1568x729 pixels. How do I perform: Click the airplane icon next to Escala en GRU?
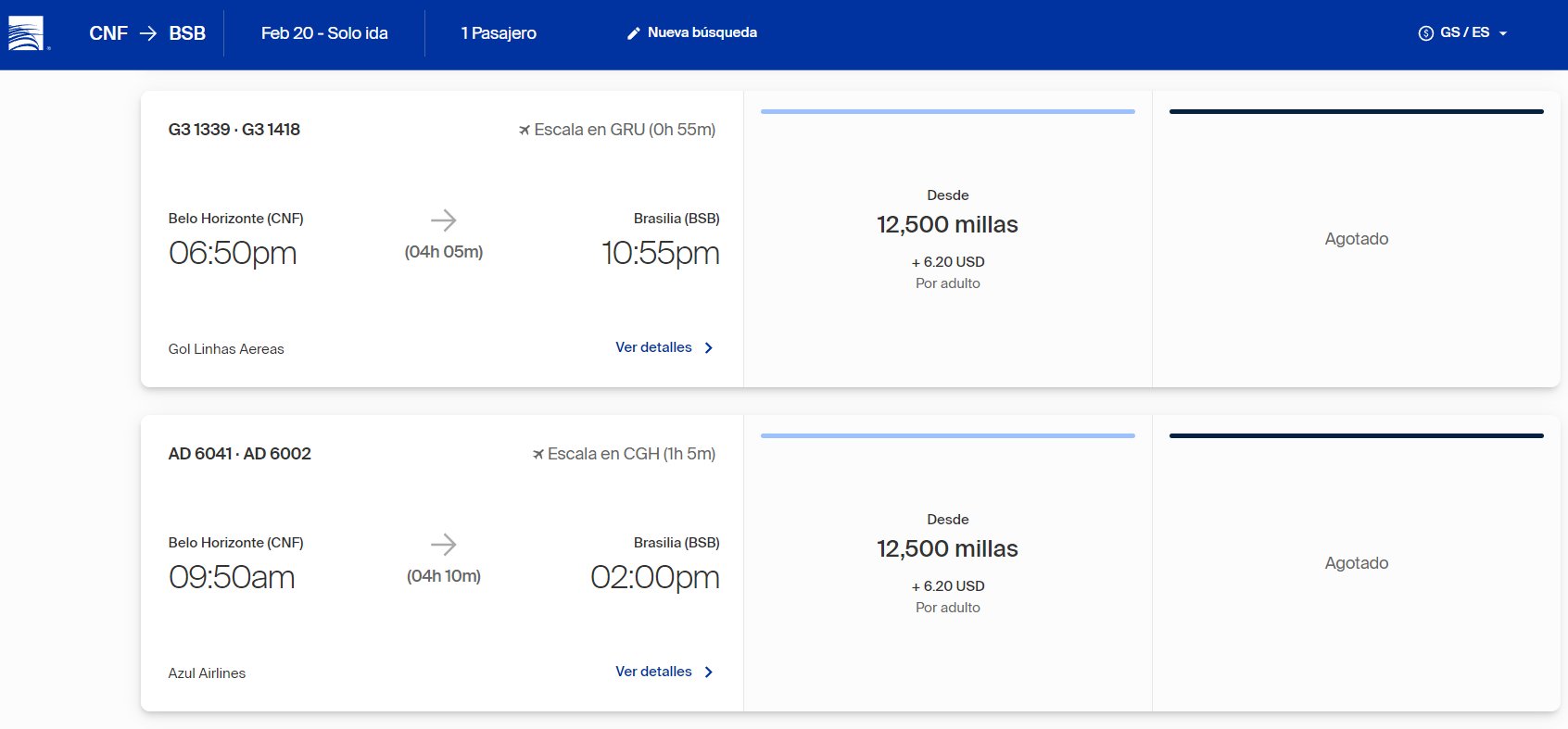coord(525,131)
